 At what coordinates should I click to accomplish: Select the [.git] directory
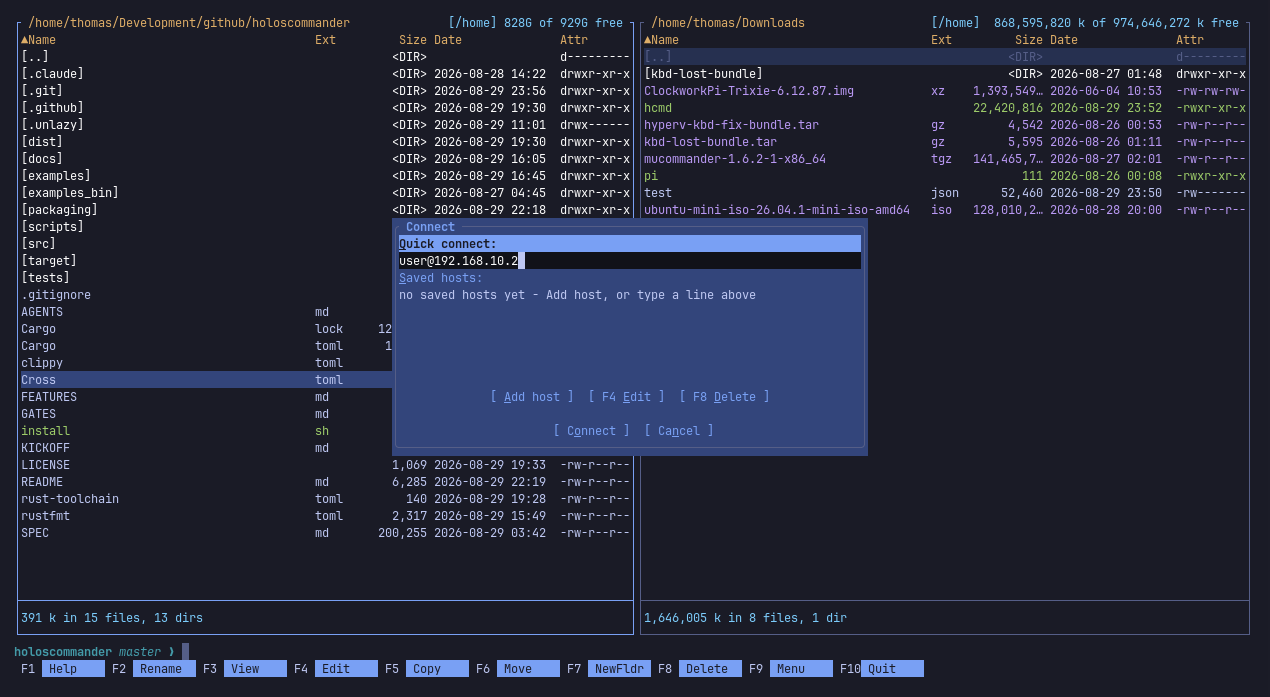(x=326, y=91)
